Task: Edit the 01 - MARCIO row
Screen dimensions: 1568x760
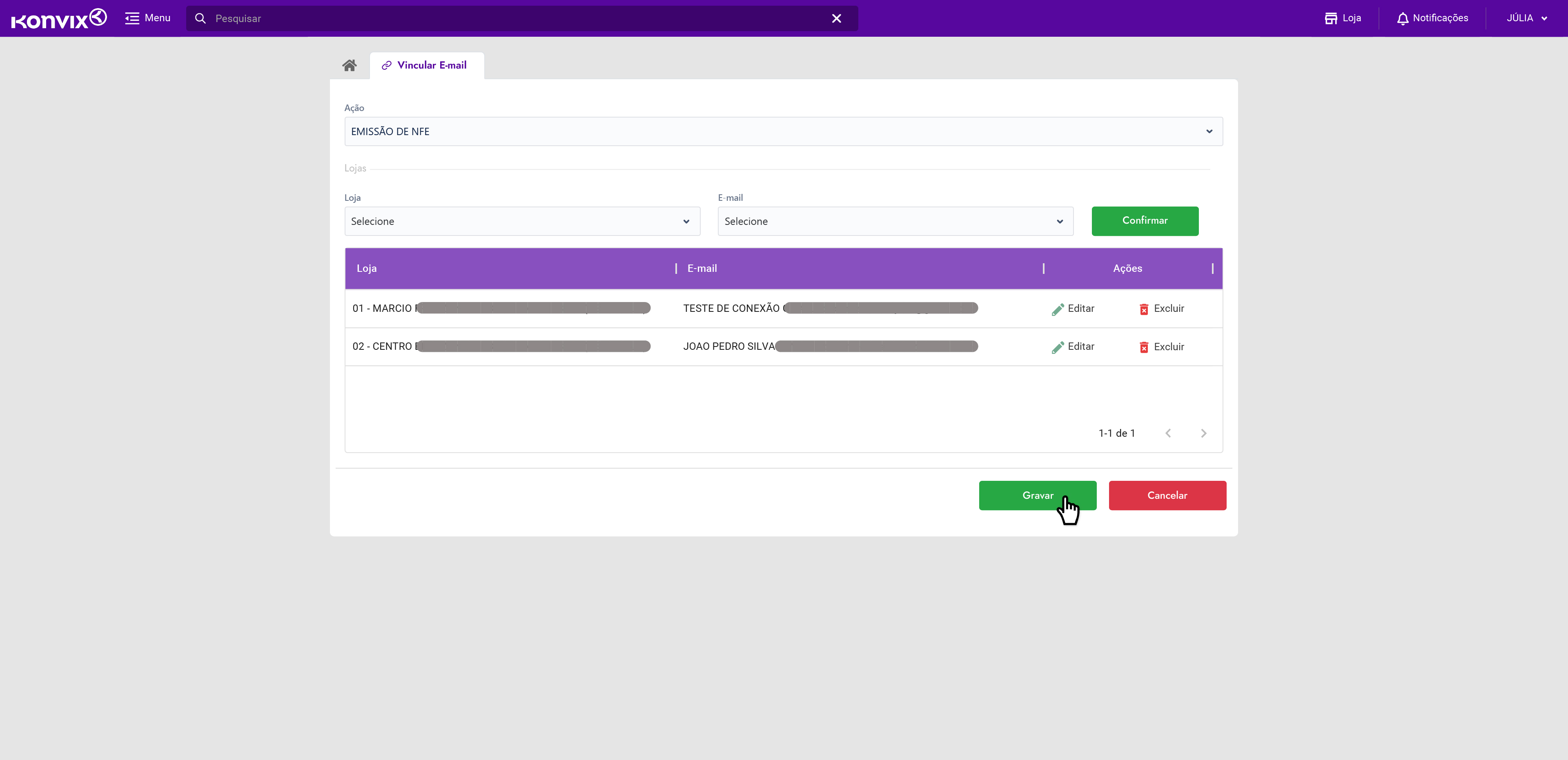Action: tap(1073, 309)
